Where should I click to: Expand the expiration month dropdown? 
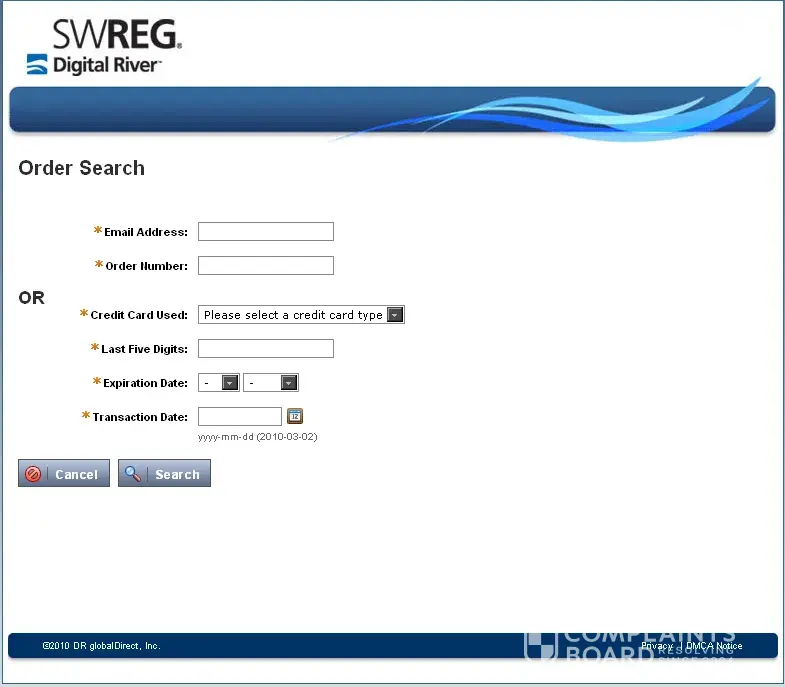pyautogui.click(x=219, y=383)
